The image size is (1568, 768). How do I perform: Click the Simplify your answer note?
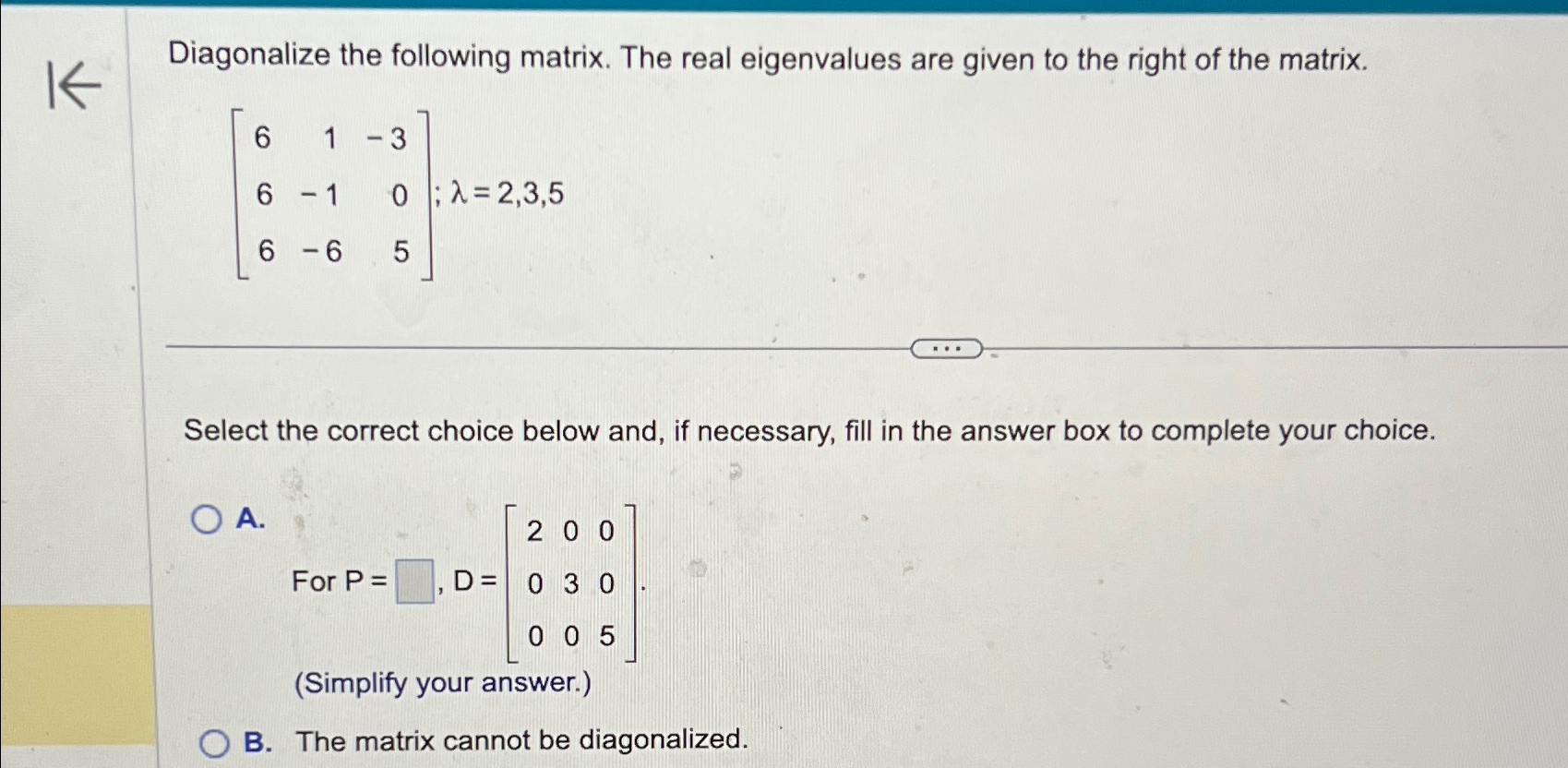[442, 681]
